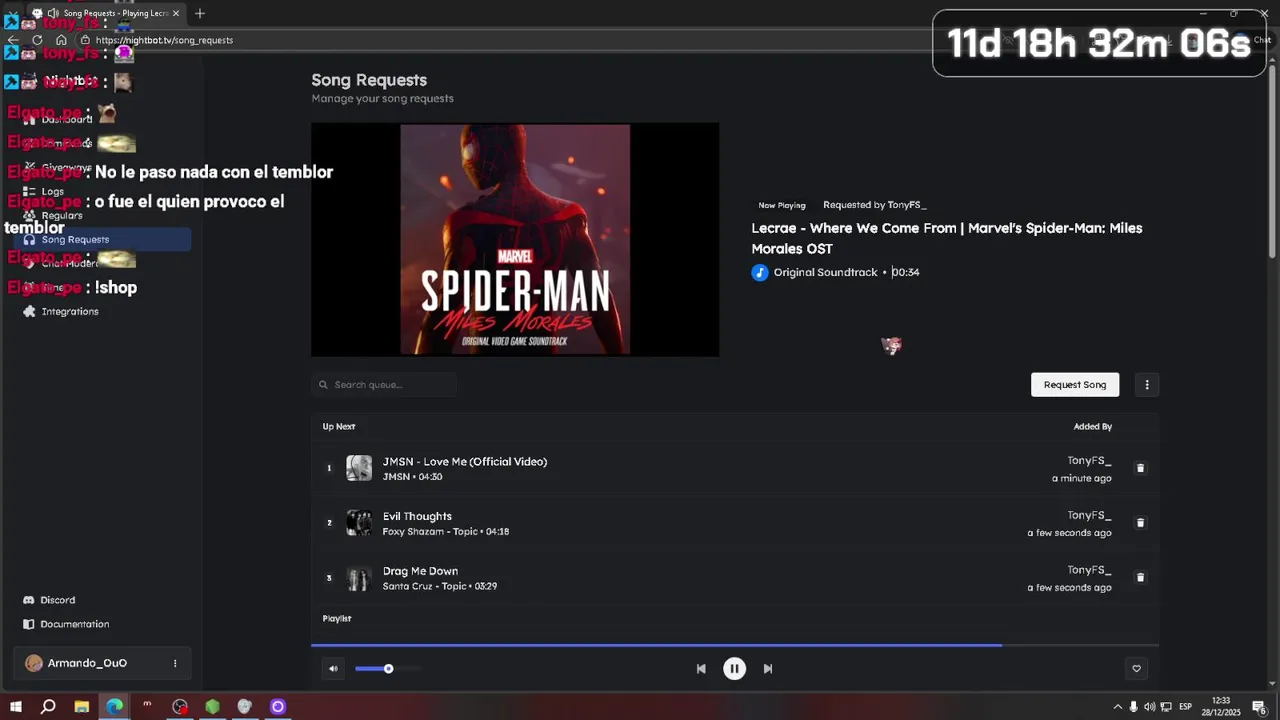Click the magnifier icon in Search queue
The width and height of the screenshot is (1280, 720).
tap(323, 385)
